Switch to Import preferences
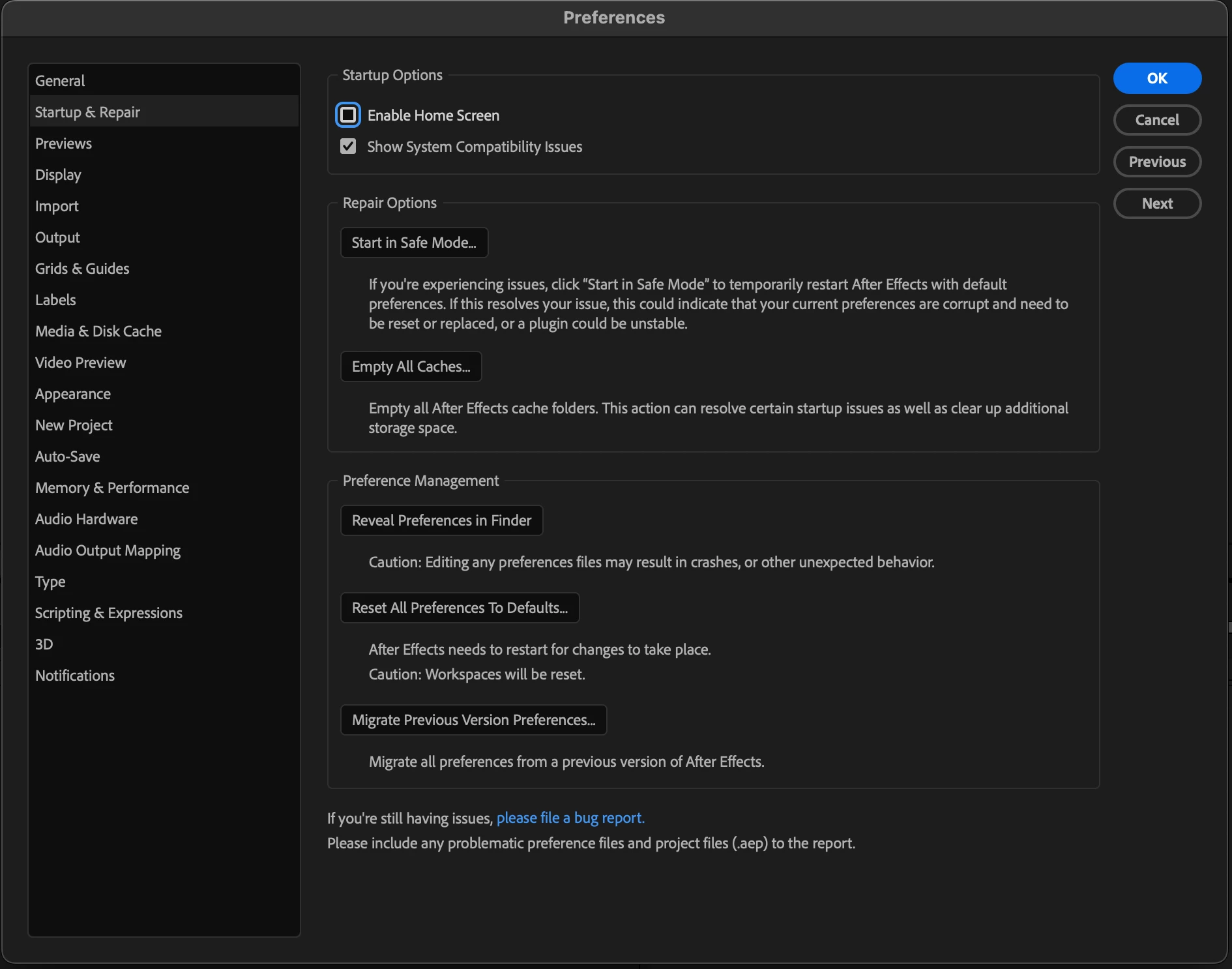This screenshot has width=1232, height=969. 164,206
